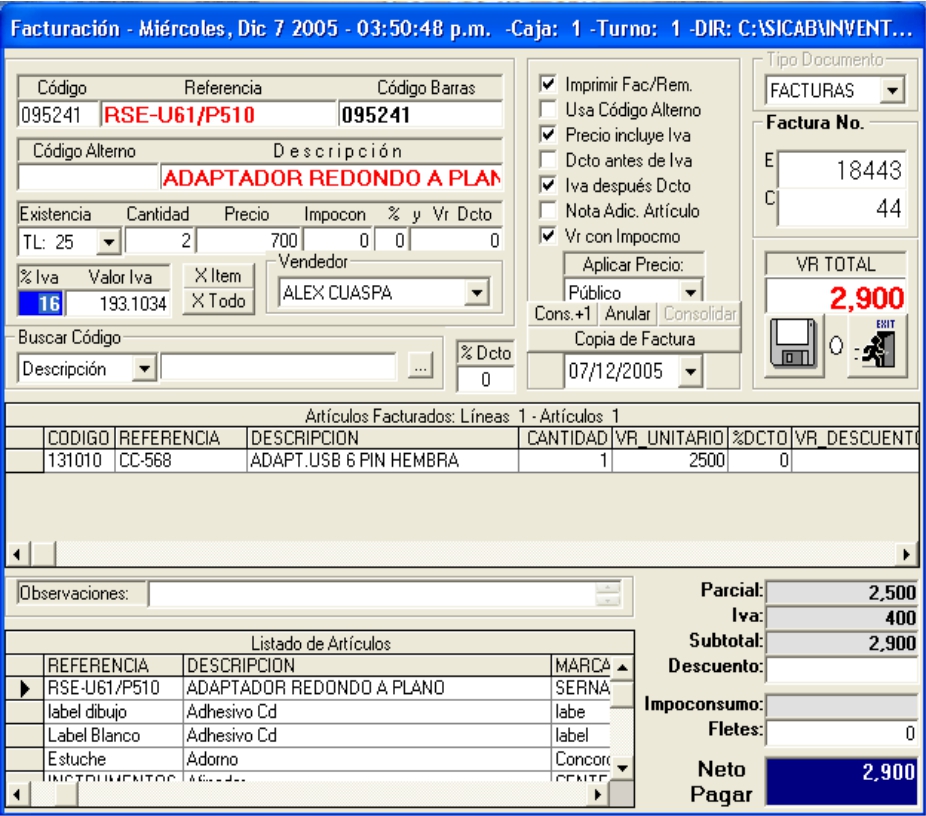
Task: Check the Dcto antes de Iva box
Action: (x=547, y=159)
